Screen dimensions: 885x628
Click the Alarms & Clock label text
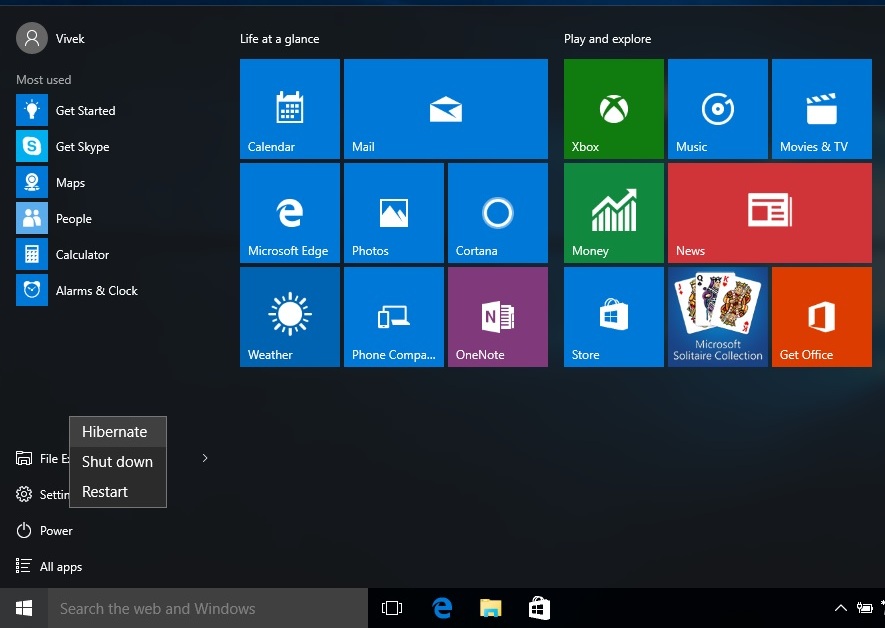pyautogui.click(x=97, y=291)
